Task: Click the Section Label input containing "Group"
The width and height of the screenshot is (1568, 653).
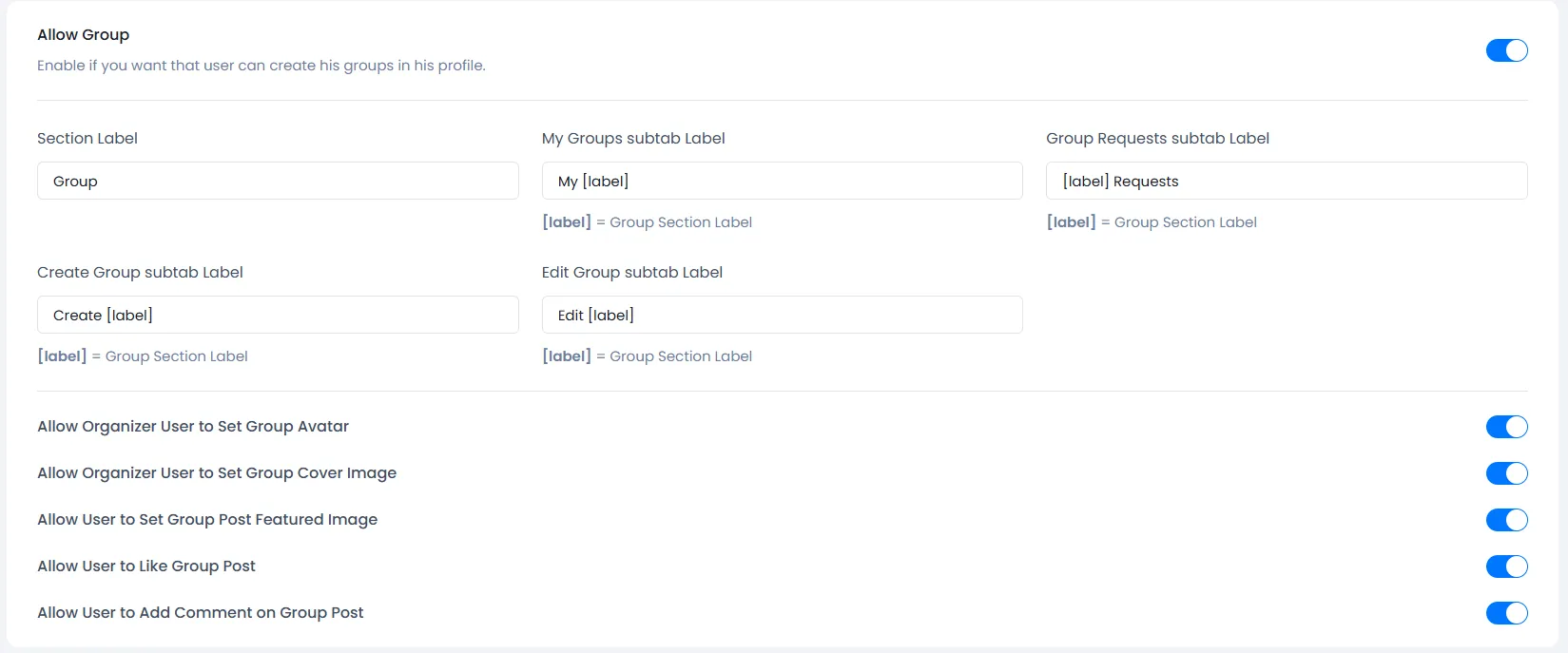Action: click(278, 181)
